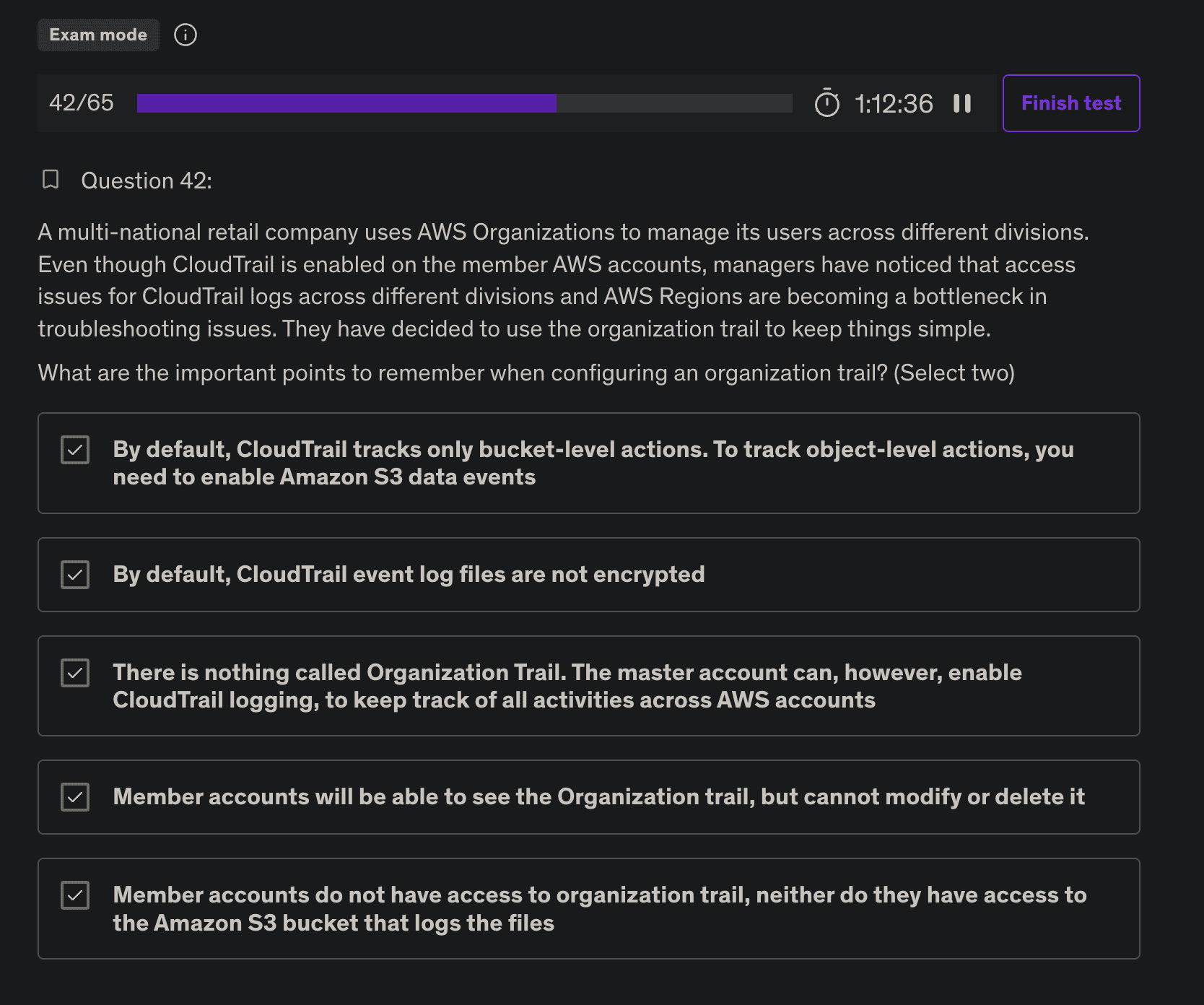The width and height of the screenshot is (1204, 1005).
Task: Click the multi-national retail company question paragraph
Action: (x=563, y=280)
